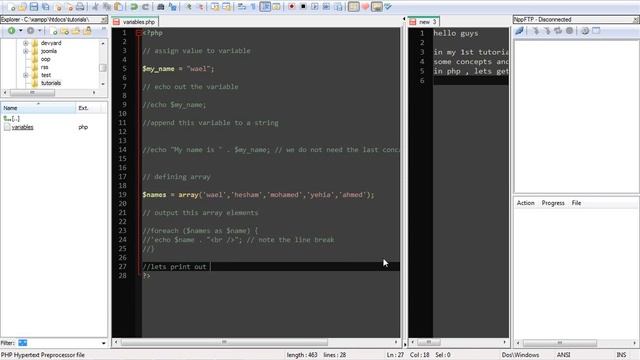Close the Explorer panel
Screen dimensions: 640x360
(x=104, y=20)
